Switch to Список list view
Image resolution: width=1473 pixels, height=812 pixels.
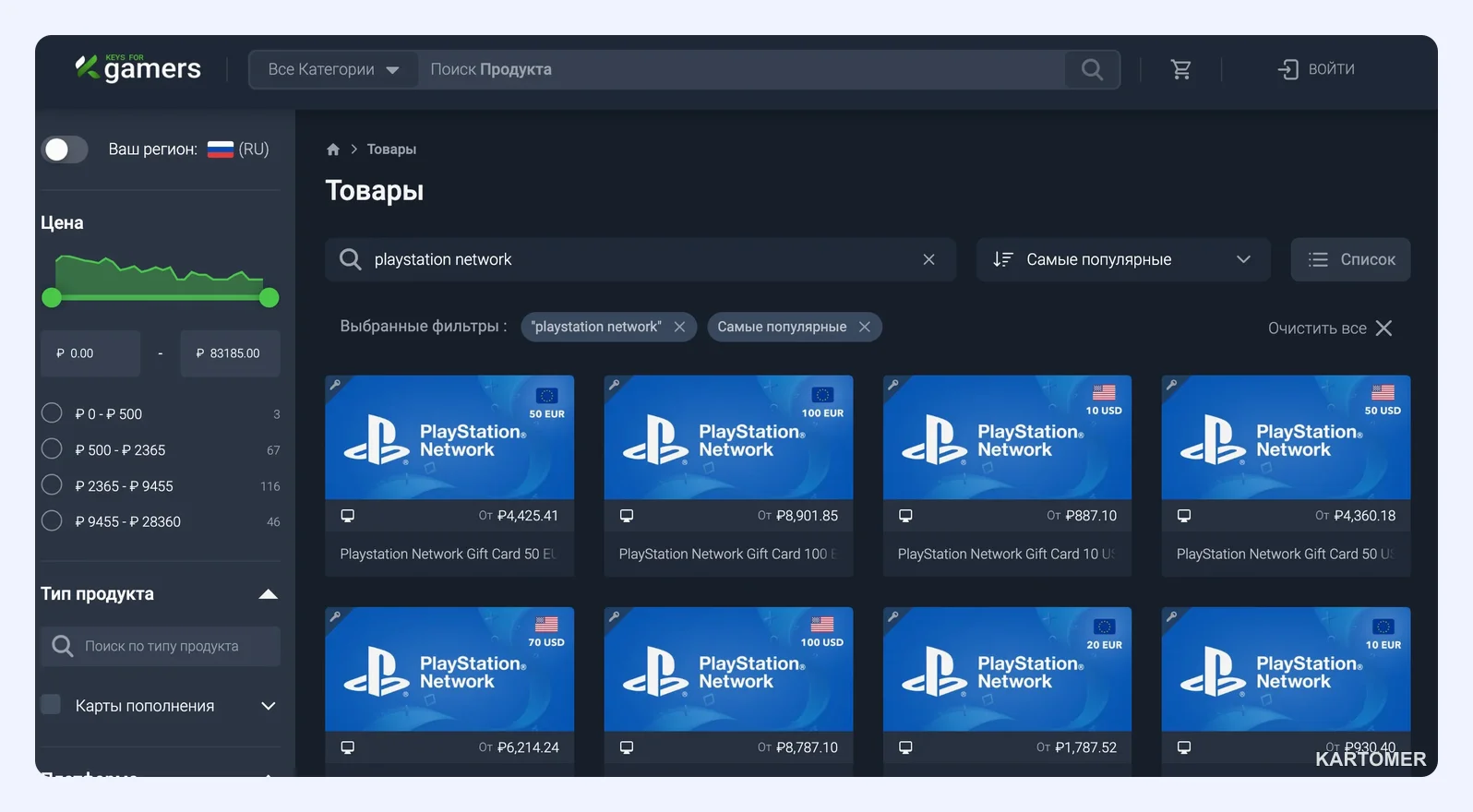[x=1350, y=259]
